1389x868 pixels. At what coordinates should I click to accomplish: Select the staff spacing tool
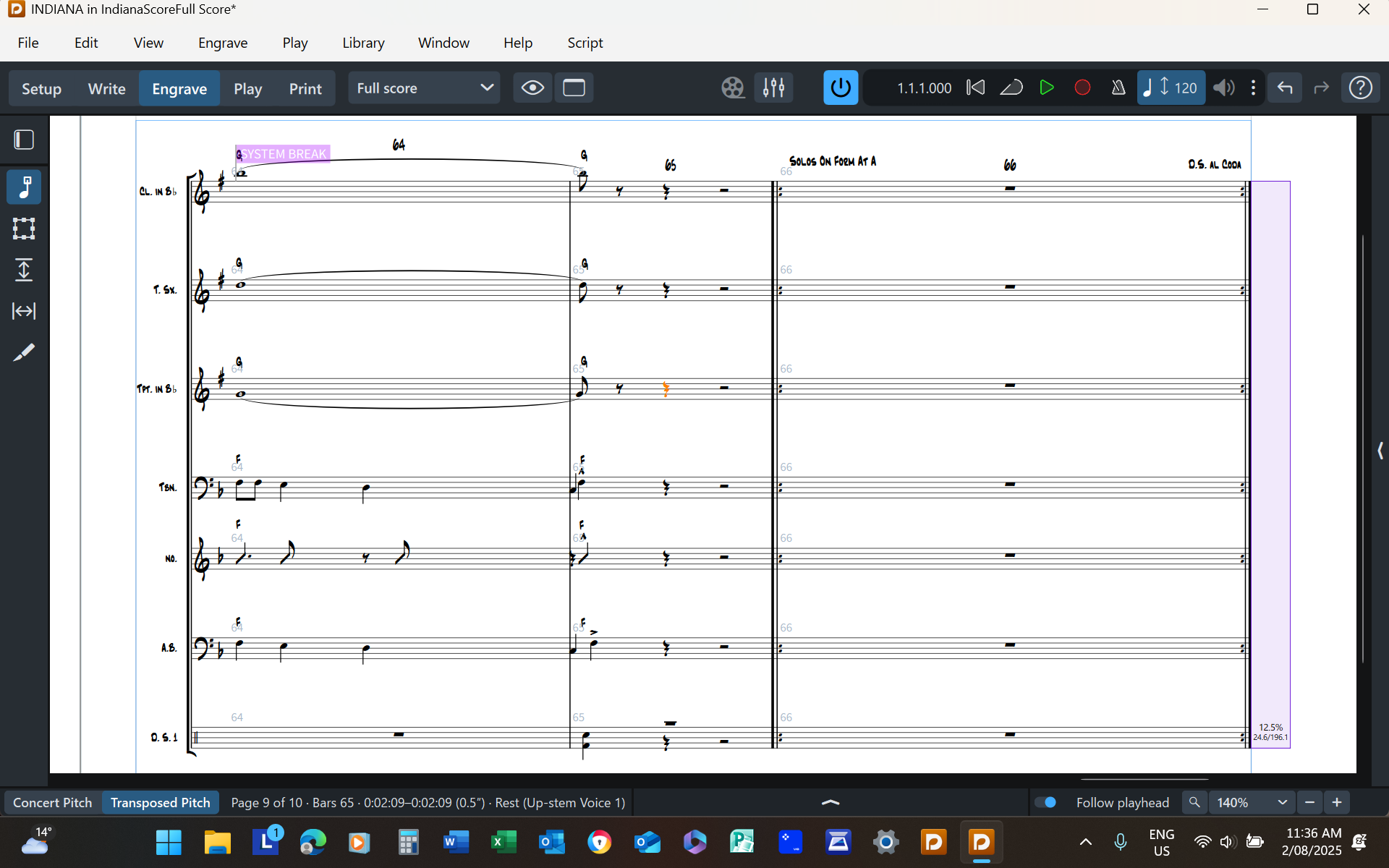coord(24,270)
